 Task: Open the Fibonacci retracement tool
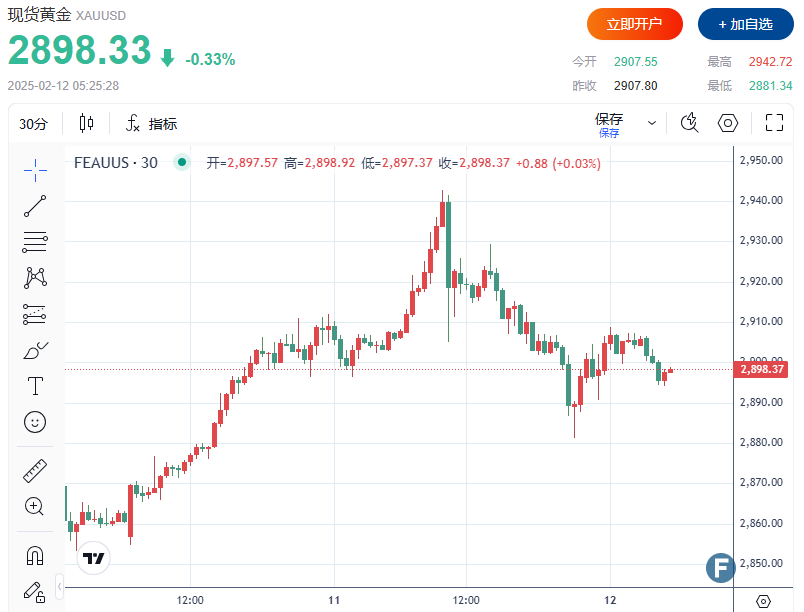[x=35, y=241]
